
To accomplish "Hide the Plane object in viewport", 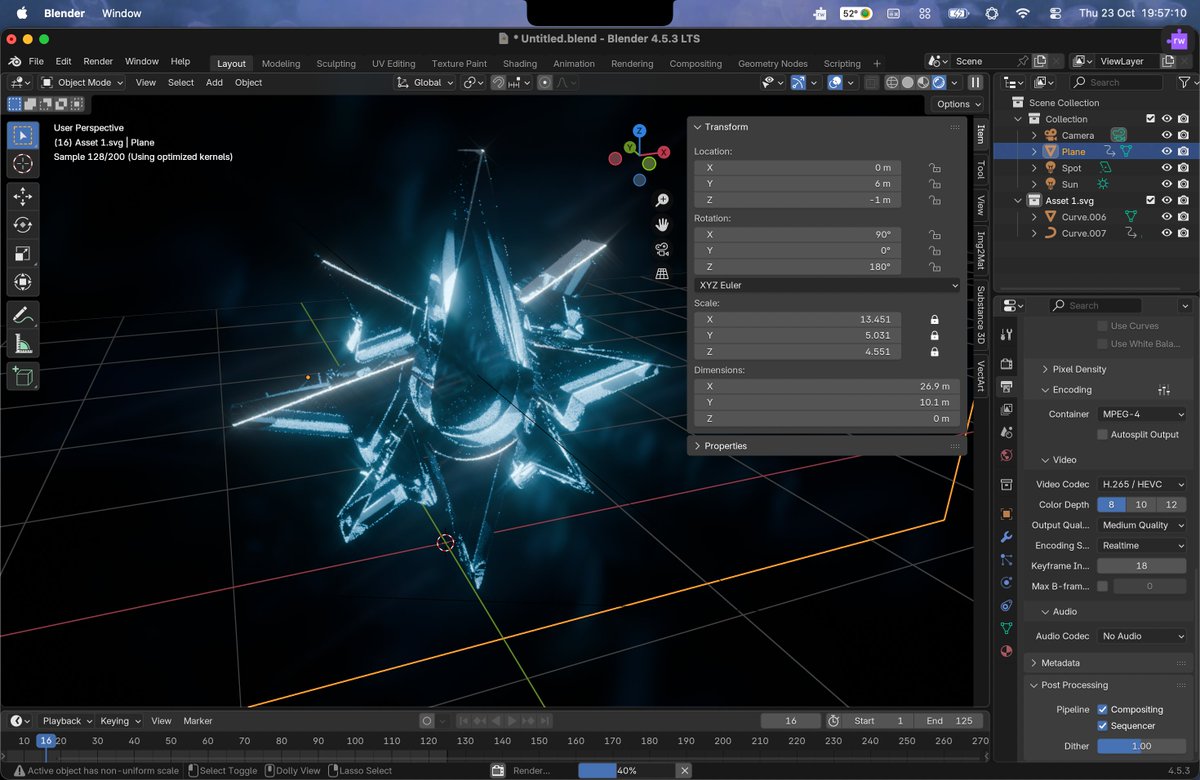I will coord(1166,152).
